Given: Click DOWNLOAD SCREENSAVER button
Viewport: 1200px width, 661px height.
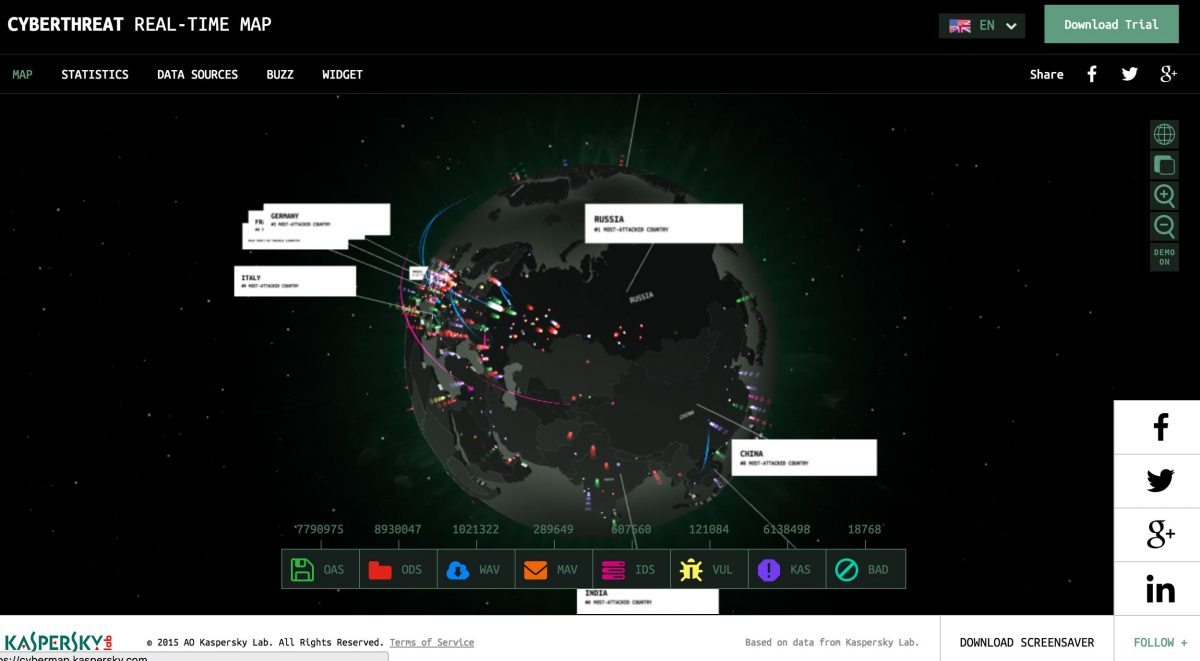Looking at the screenshot, I should pyautogui.click(x=1027, y=642).
